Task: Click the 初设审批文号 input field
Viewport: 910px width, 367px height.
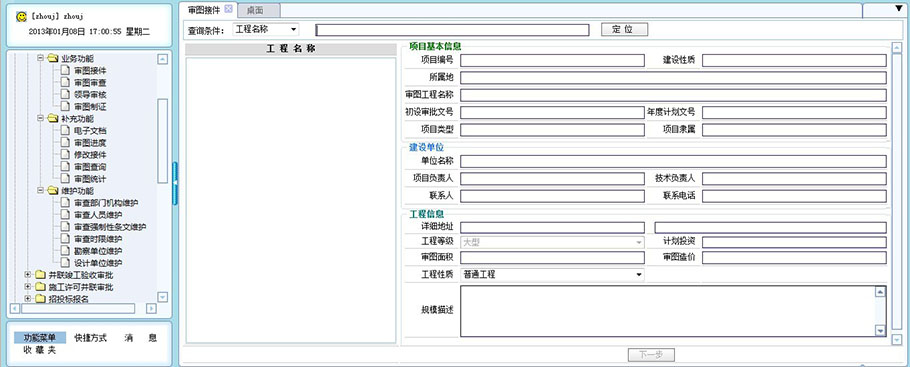Action: 552,113
